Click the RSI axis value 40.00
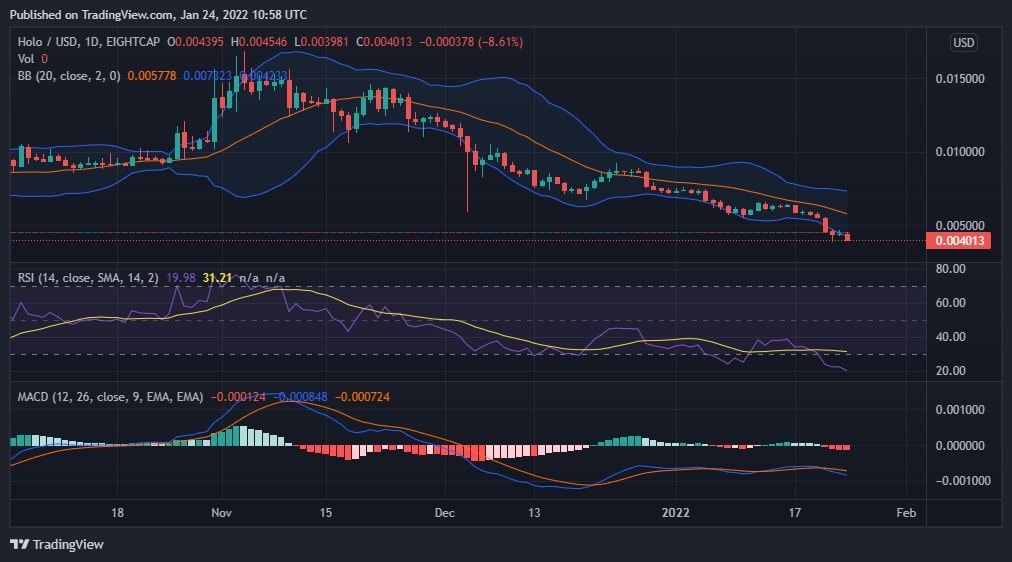This screenshot has height=562, width=1012. pos(951,337)
